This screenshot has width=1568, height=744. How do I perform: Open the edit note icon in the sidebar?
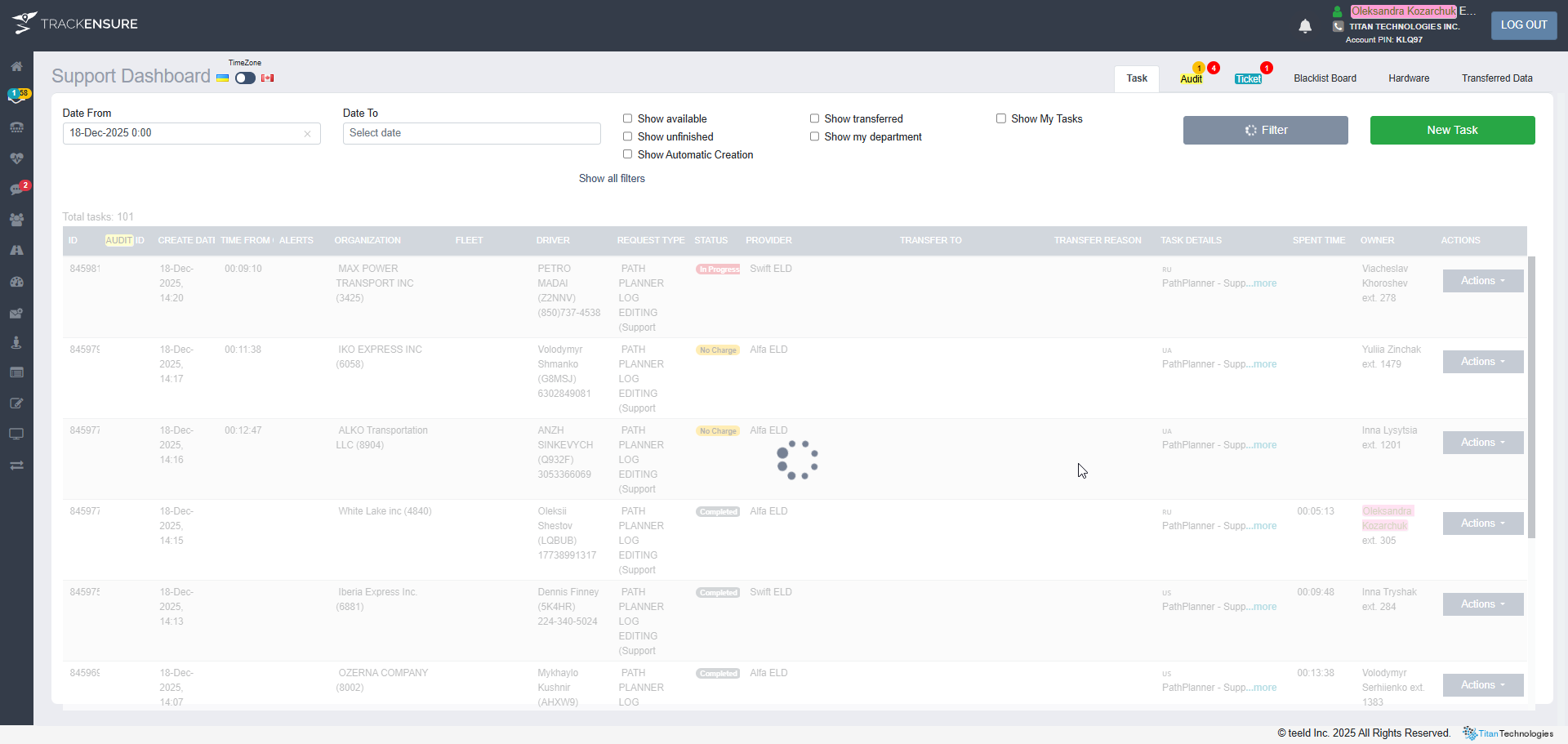pos(16,403)
